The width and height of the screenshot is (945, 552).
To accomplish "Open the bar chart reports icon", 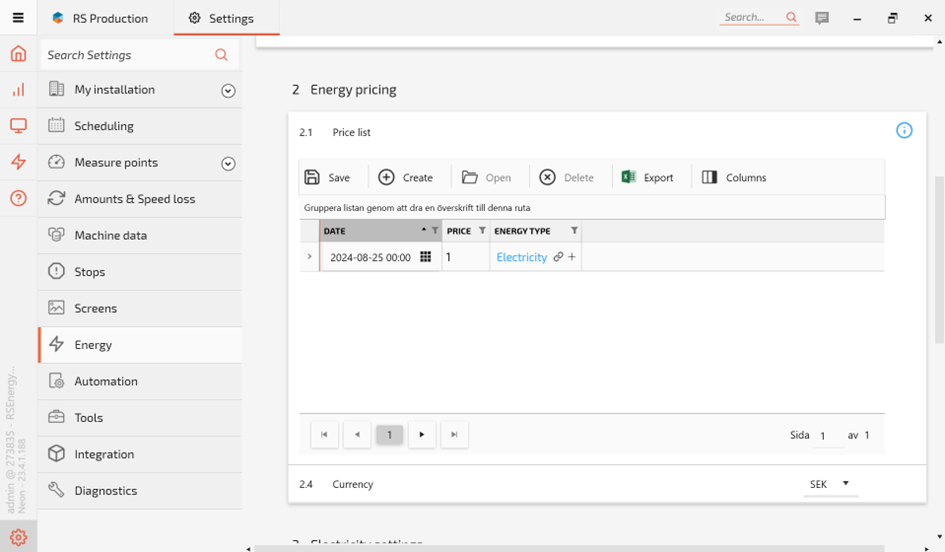I will (x=18, y=90).
